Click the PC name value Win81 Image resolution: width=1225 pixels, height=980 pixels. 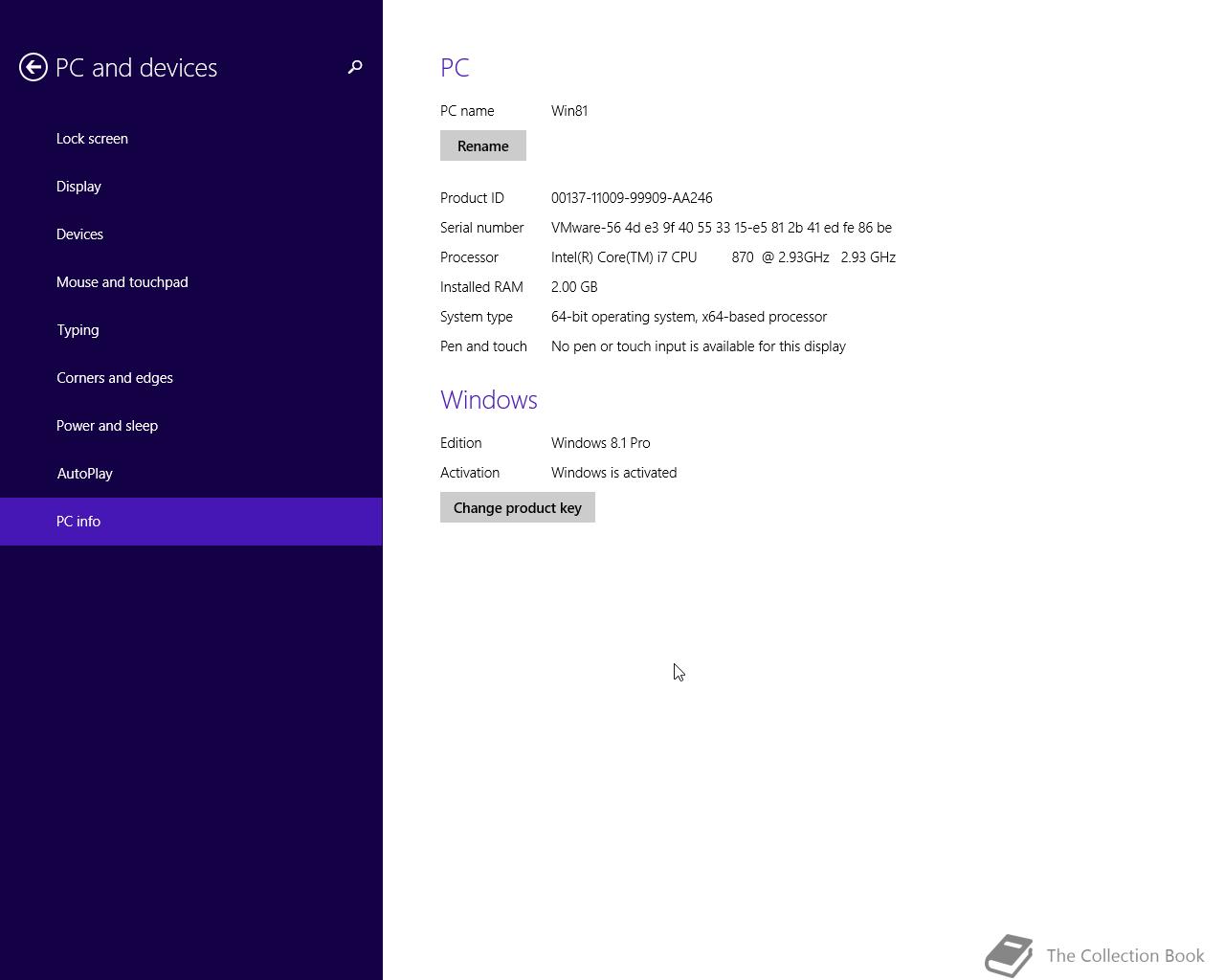click(569, 111)
